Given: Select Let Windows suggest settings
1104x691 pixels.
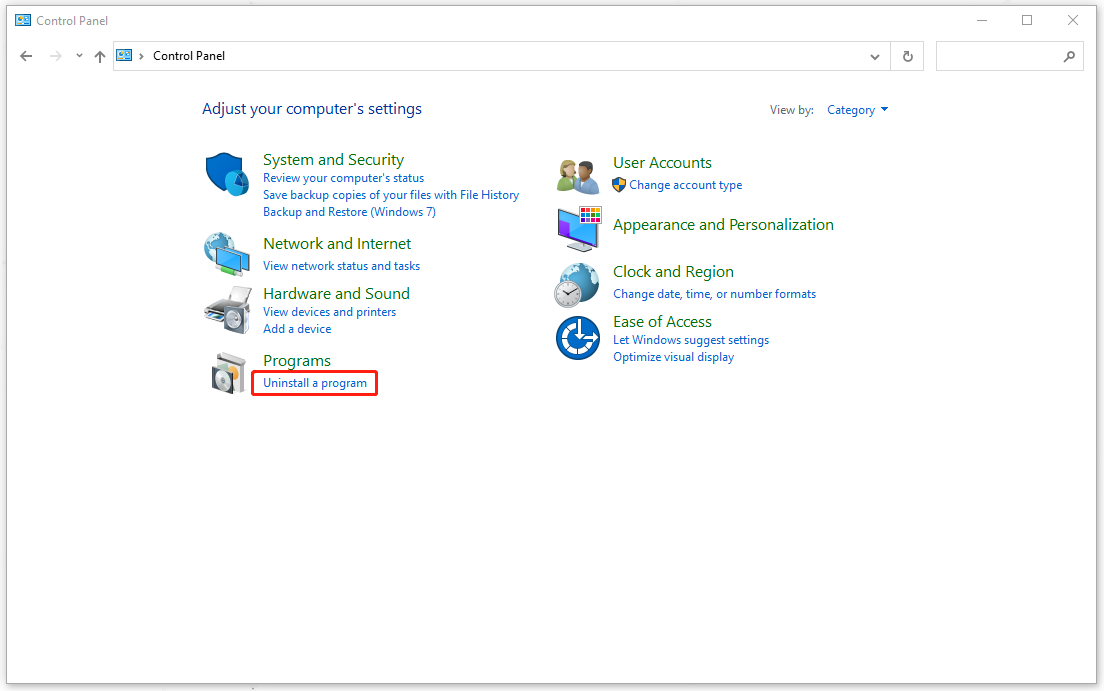Looking at the screenshot, I should click(691, 340).
